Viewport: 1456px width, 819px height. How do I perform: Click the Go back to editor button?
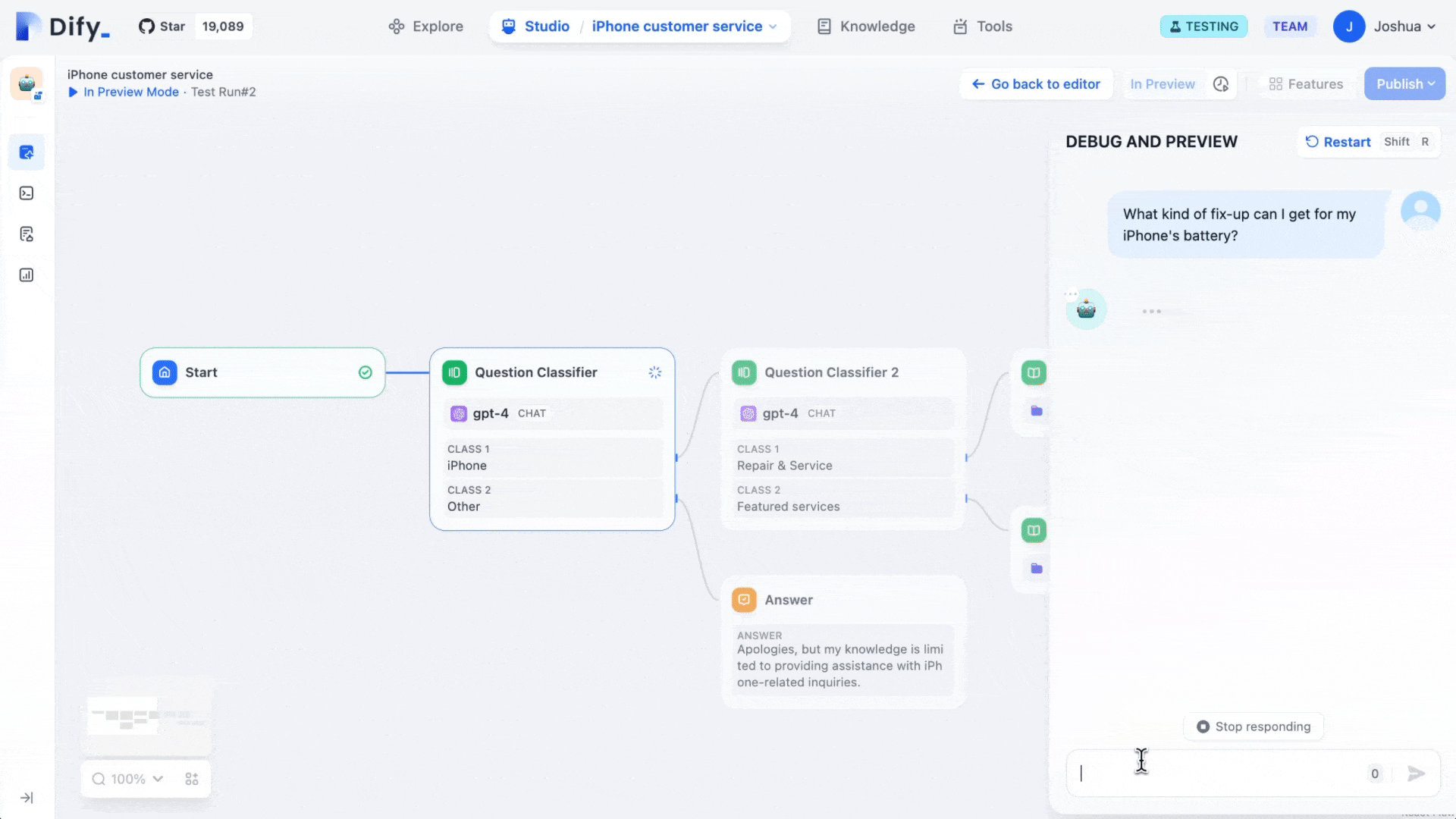1035,83
